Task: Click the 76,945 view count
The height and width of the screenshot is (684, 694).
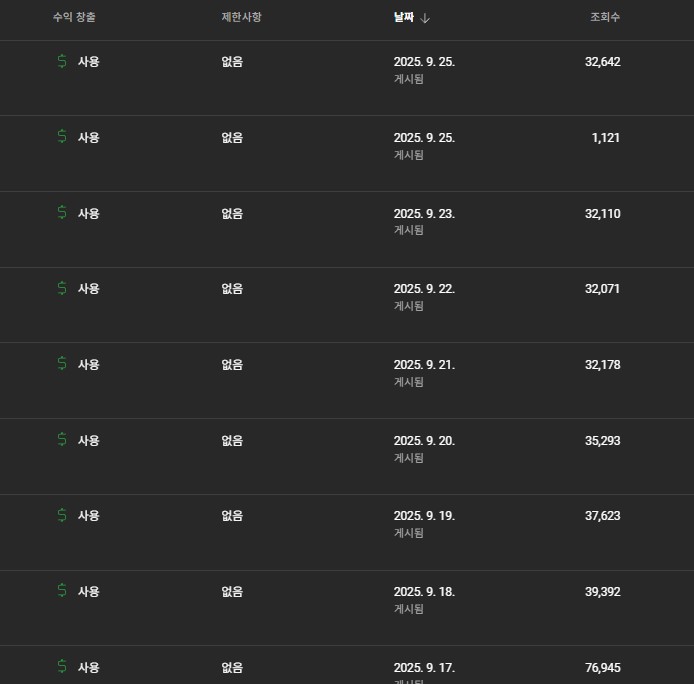Action: tap(602, 667)
